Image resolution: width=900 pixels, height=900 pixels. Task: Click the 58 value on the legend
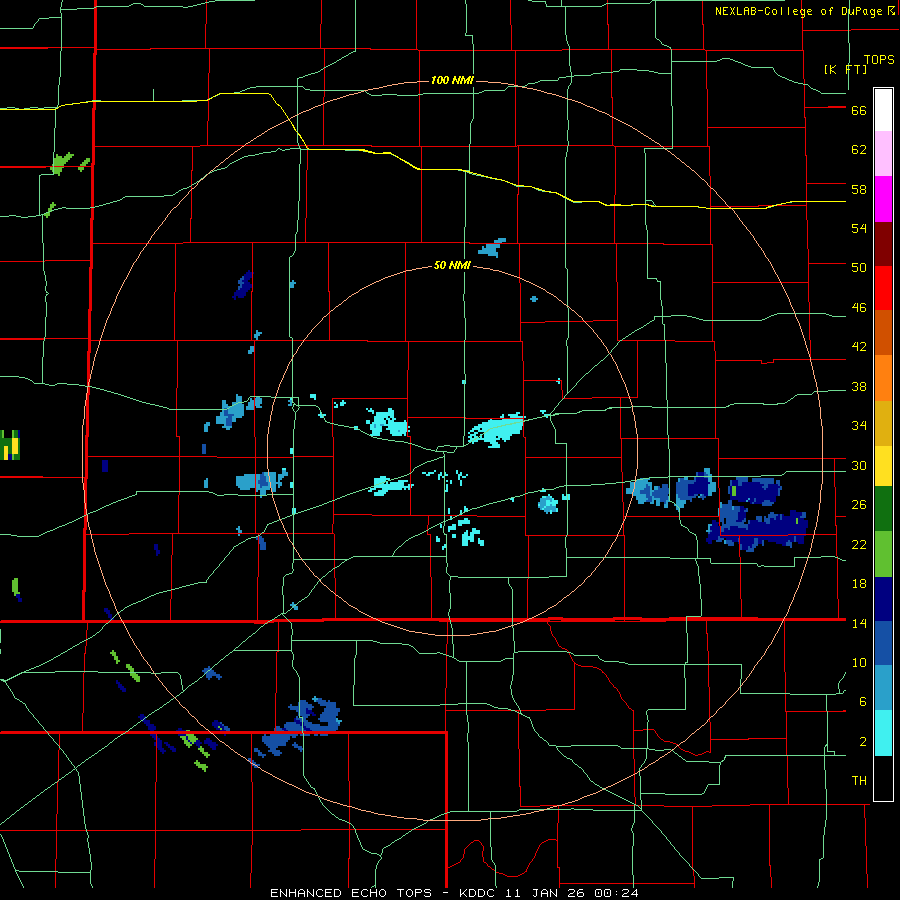859,189
